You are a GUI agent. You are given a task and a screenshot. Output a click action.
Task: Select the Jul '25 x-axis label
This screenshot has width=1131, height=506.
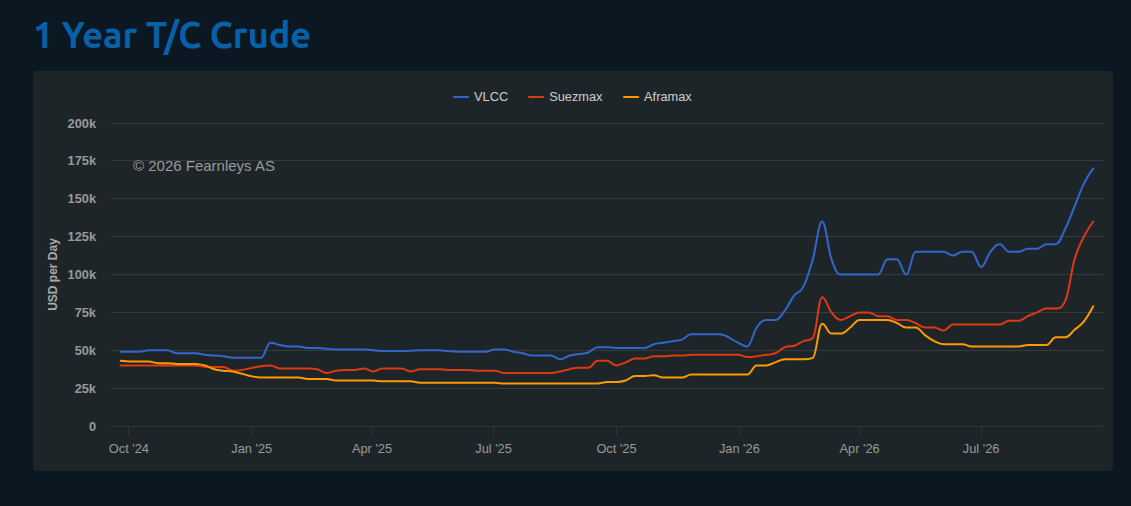(493, 449)
